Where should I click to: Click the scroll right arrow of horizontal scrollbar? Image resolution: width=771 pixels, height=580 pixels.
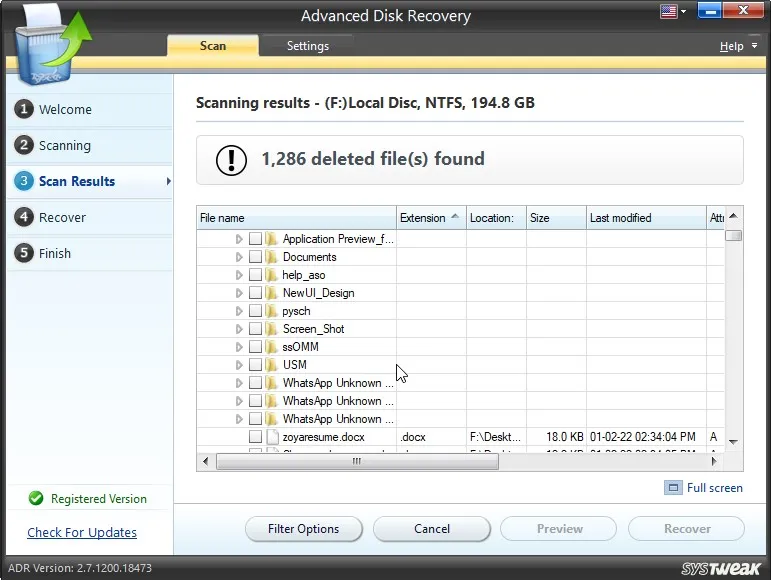[x=714, y=461]
